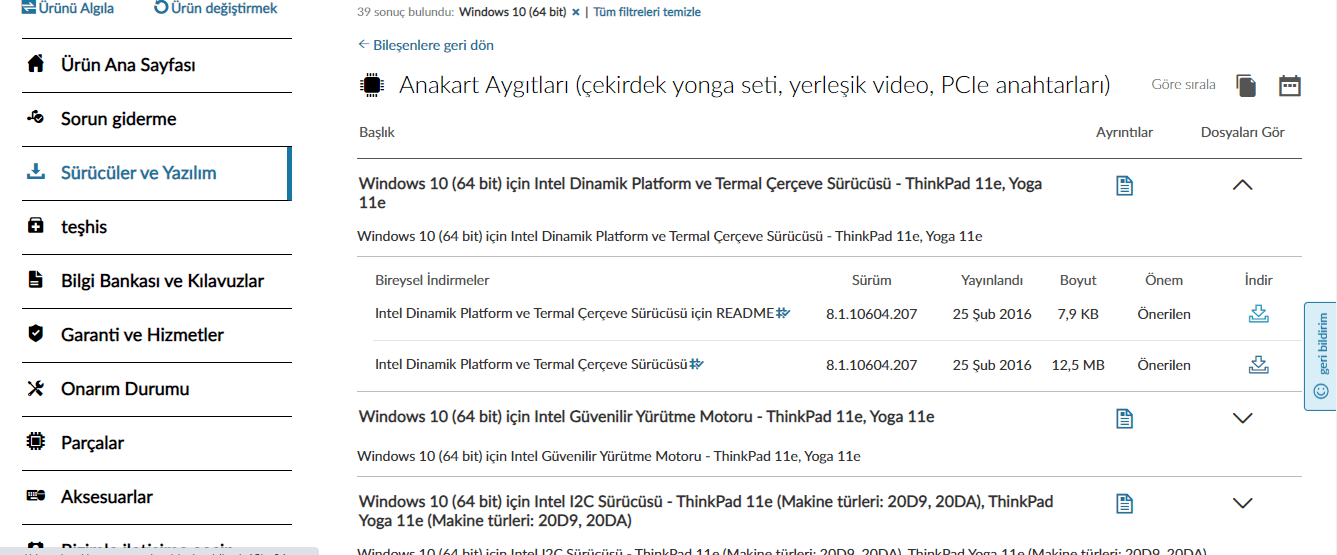Click the Intel I2C Sürücüsü title
Screen dimensions: 1337x555
coord(706,511)
